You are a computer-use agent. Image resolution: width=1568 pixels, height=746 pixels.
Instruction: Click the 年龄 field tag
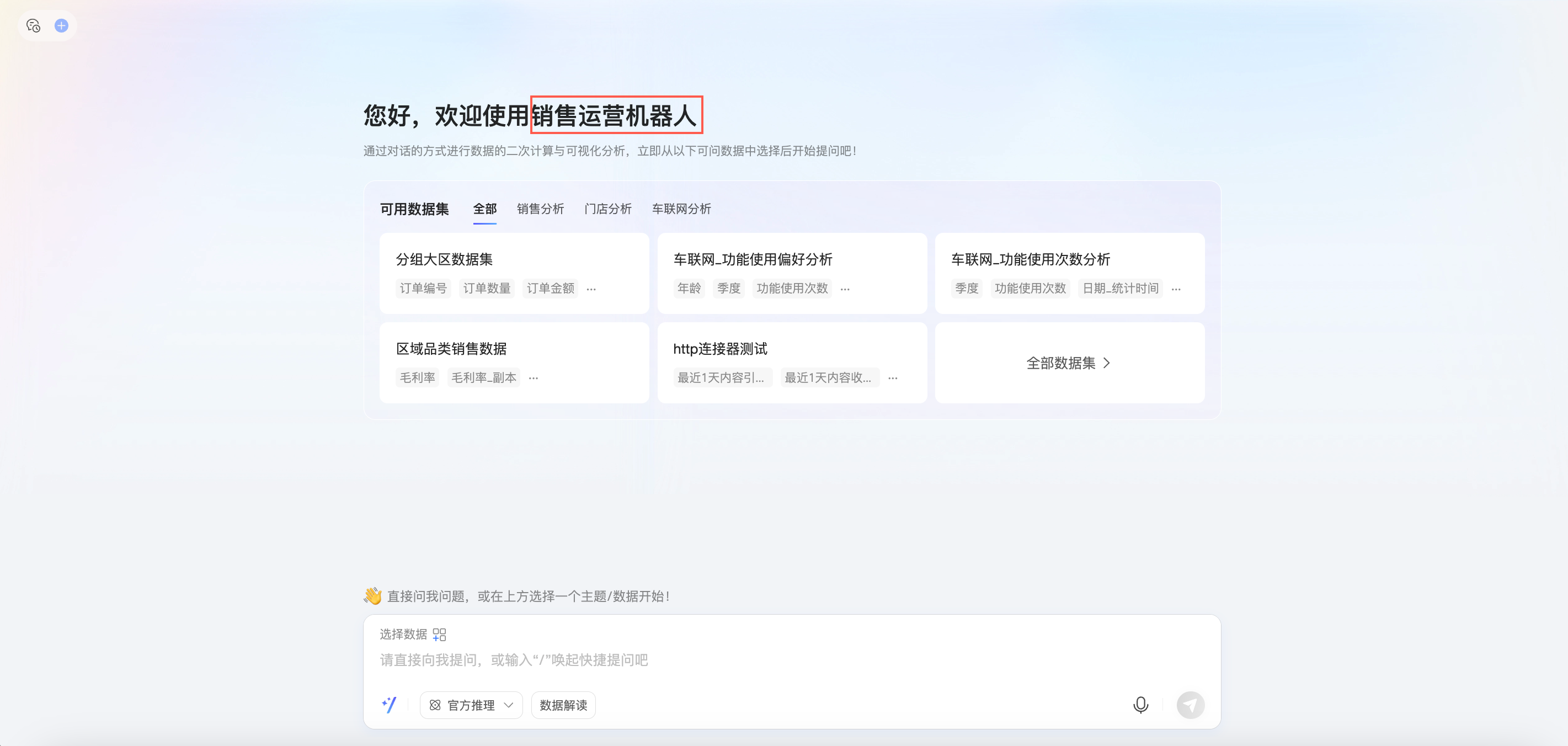[x=689, y=288]
